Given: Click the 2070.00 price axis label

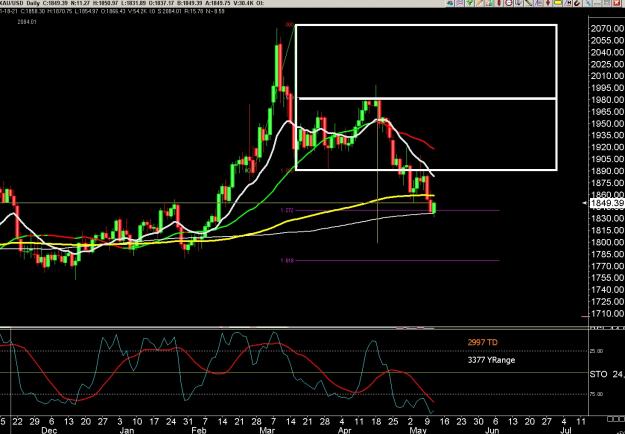Looking at the screenshot, I should [x=608, y=29].
